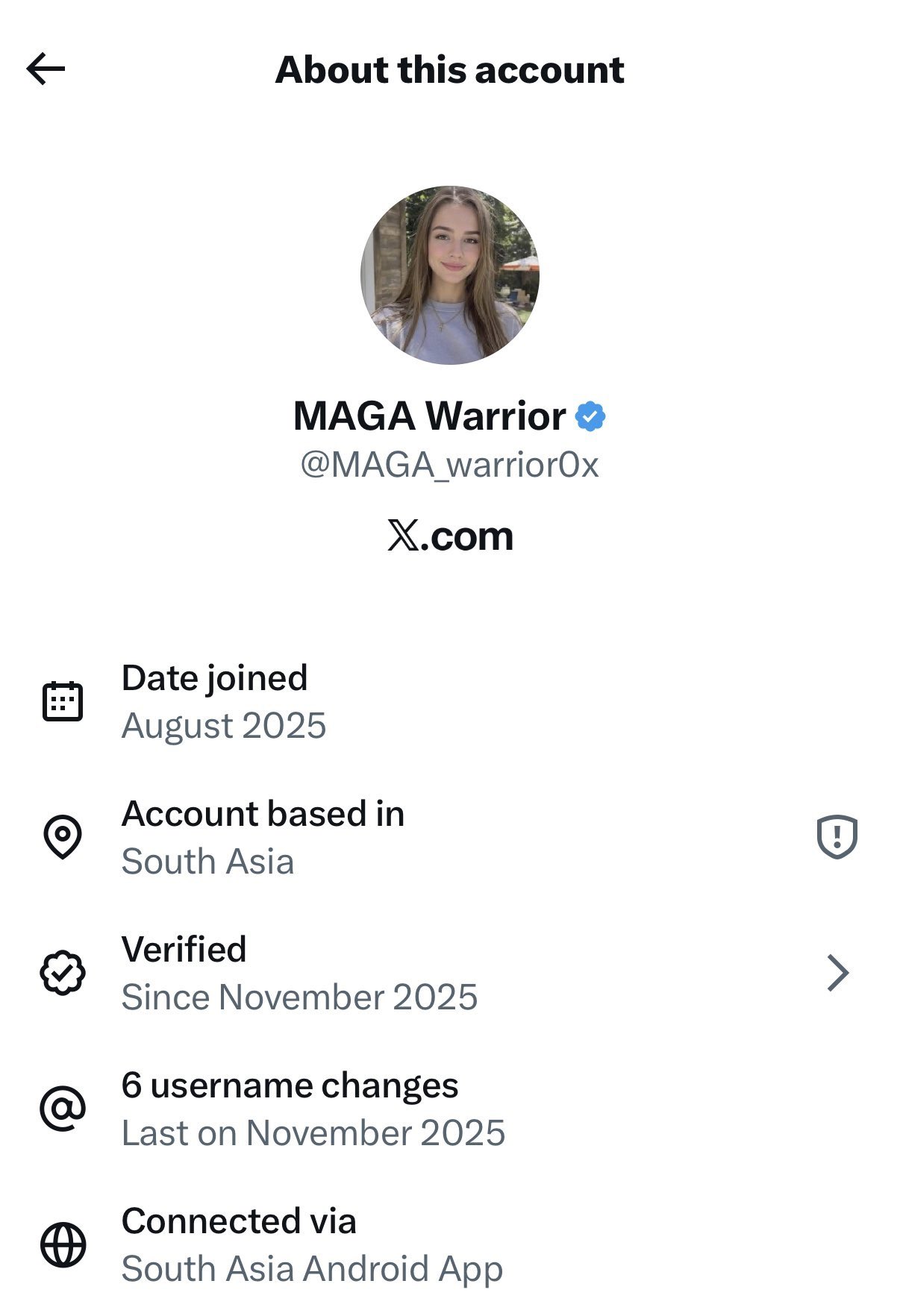Tap the back arrow icon
900x1316 pixels.
(46, 69)
